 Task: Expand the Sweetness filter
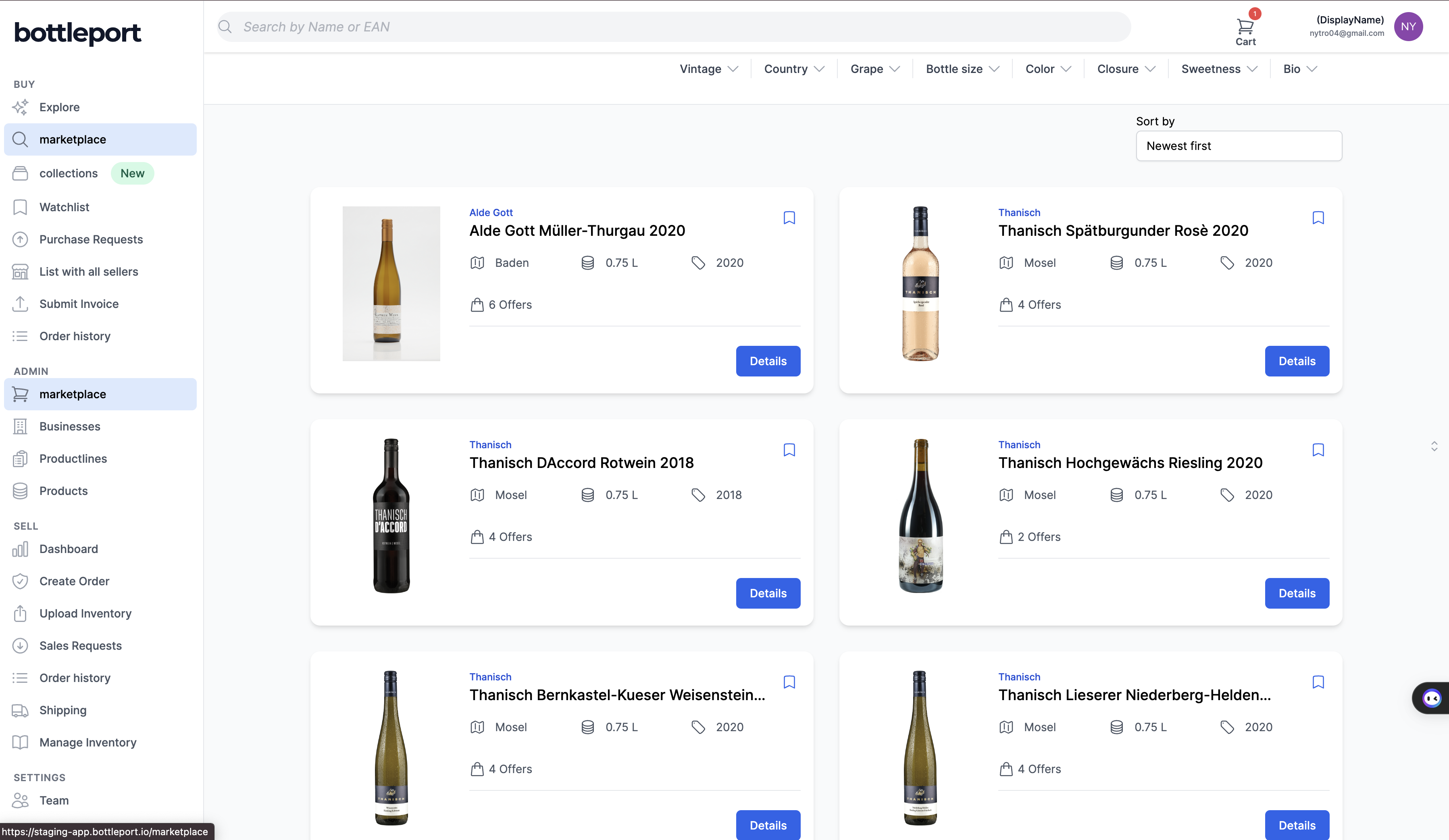(1219, 69)
